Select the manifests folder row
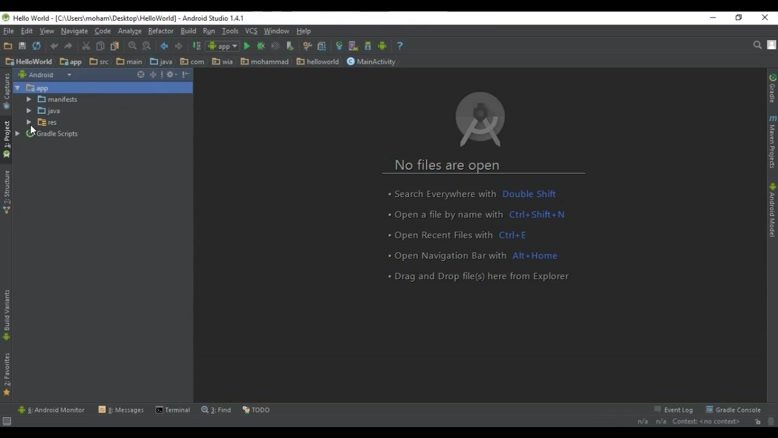 [x=103, y=99]
